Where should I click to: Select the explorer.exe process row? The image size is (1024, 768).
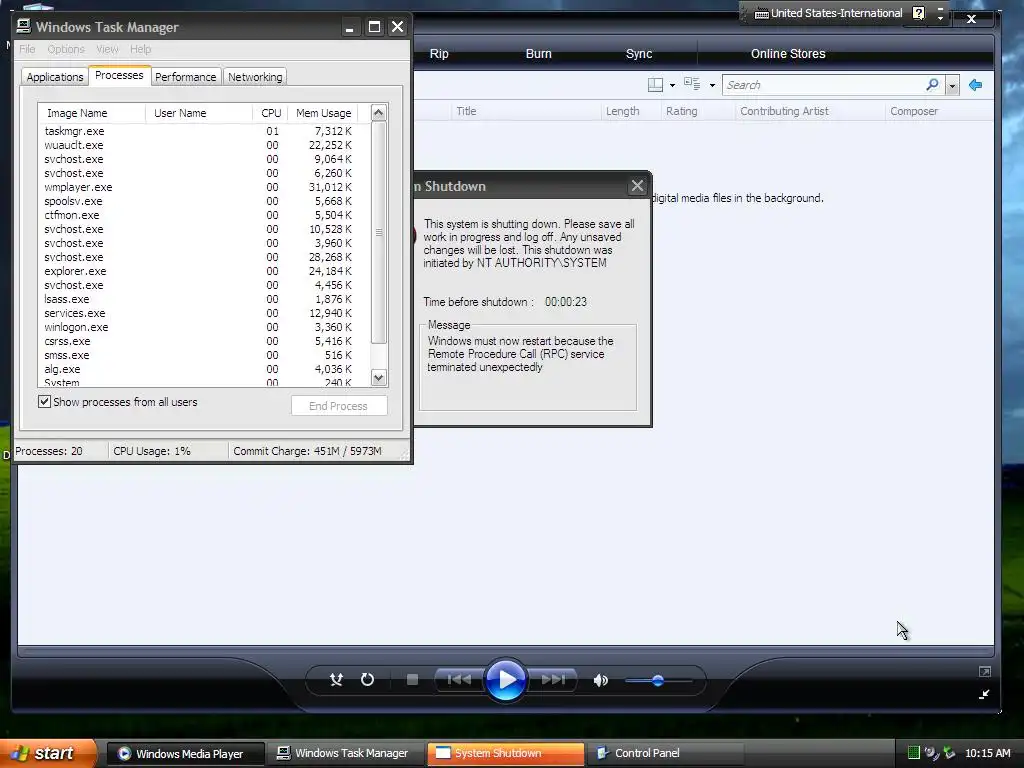click(x=204, y=271)
